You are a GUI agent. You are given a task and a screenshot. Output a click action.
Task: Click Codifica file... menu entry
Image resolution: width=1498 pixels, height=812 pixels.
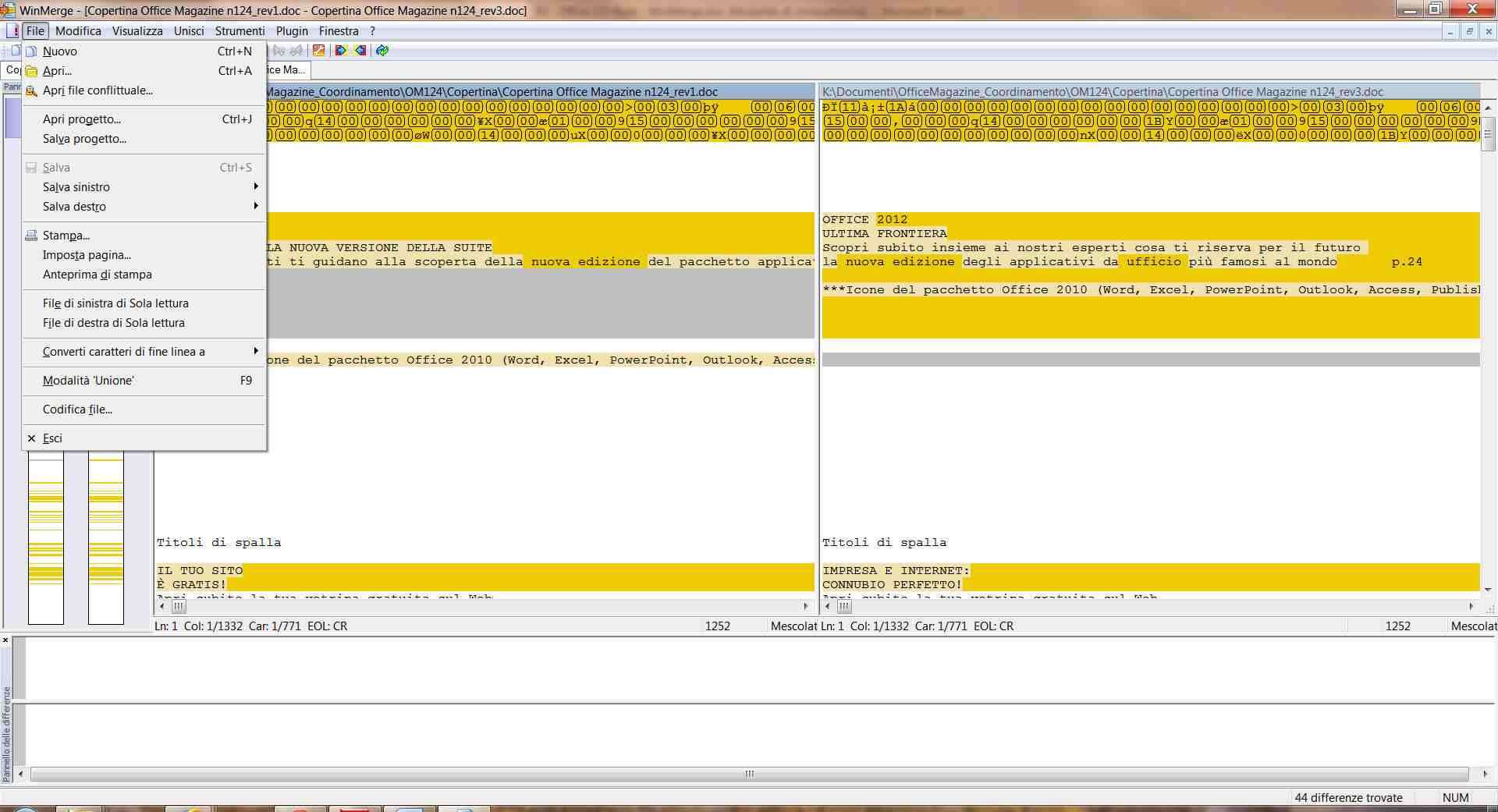(77, 410)
